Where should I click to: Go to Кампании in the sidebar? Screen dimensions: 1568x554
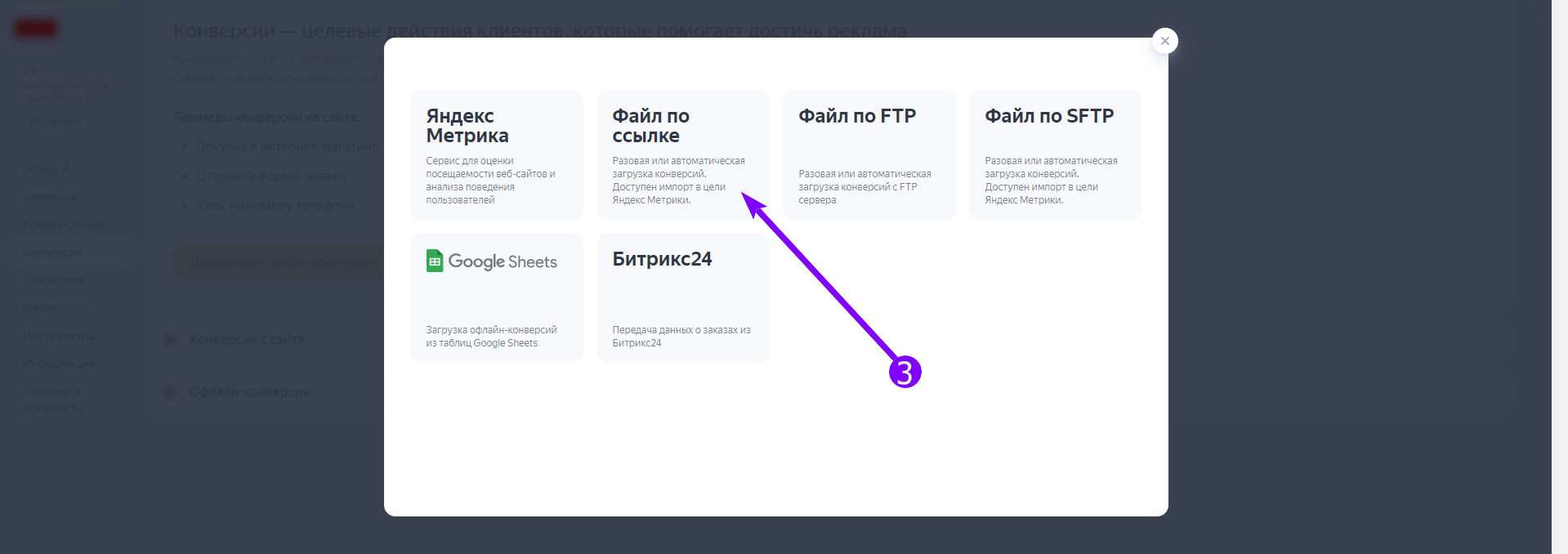pos(51,197)
